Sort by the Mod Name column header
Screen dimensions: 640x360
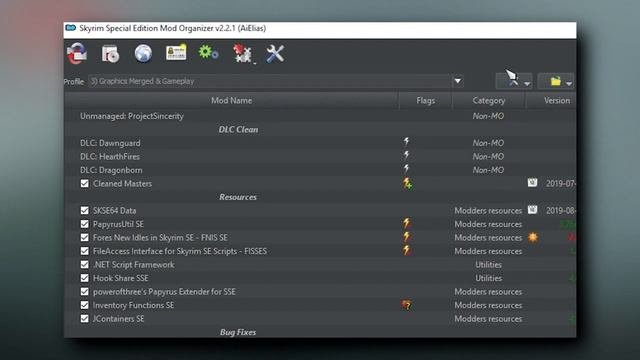[231, 100]
